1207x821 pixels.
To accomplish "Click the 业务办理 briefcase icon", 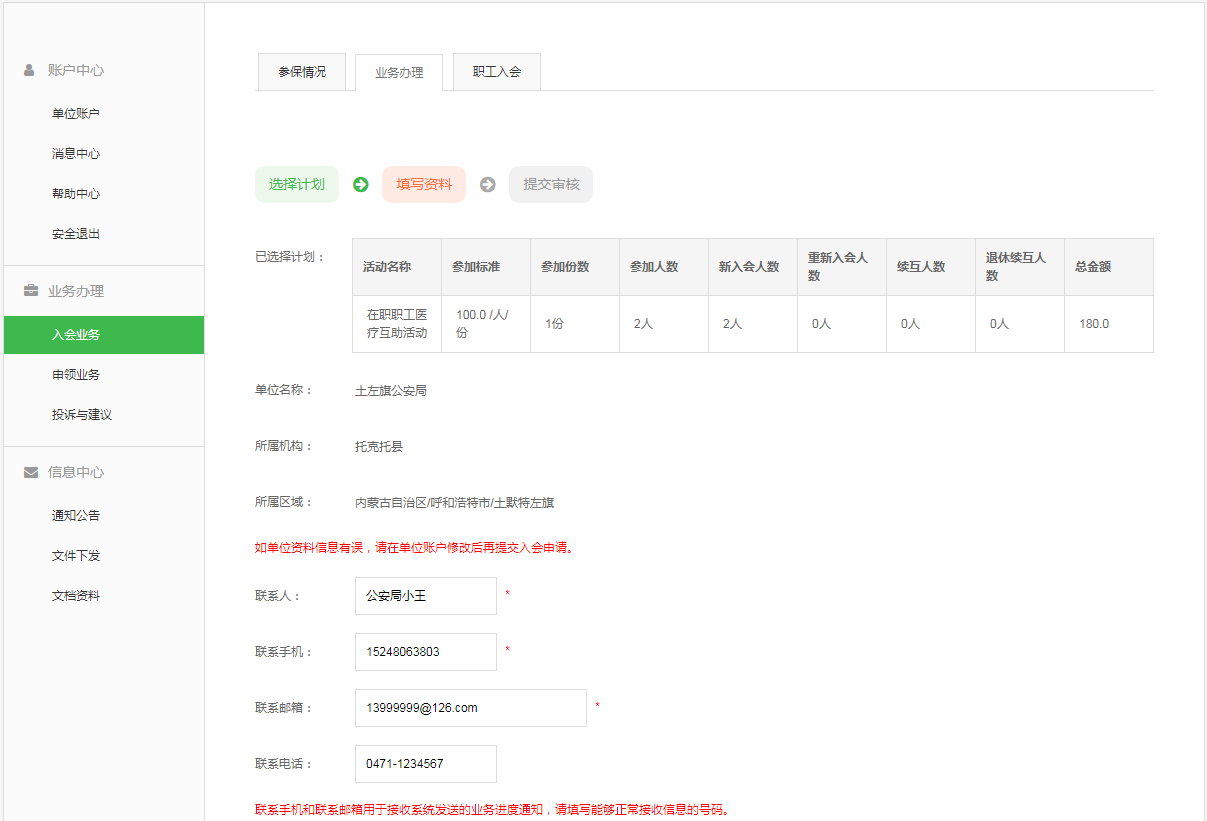I will 30,291.
